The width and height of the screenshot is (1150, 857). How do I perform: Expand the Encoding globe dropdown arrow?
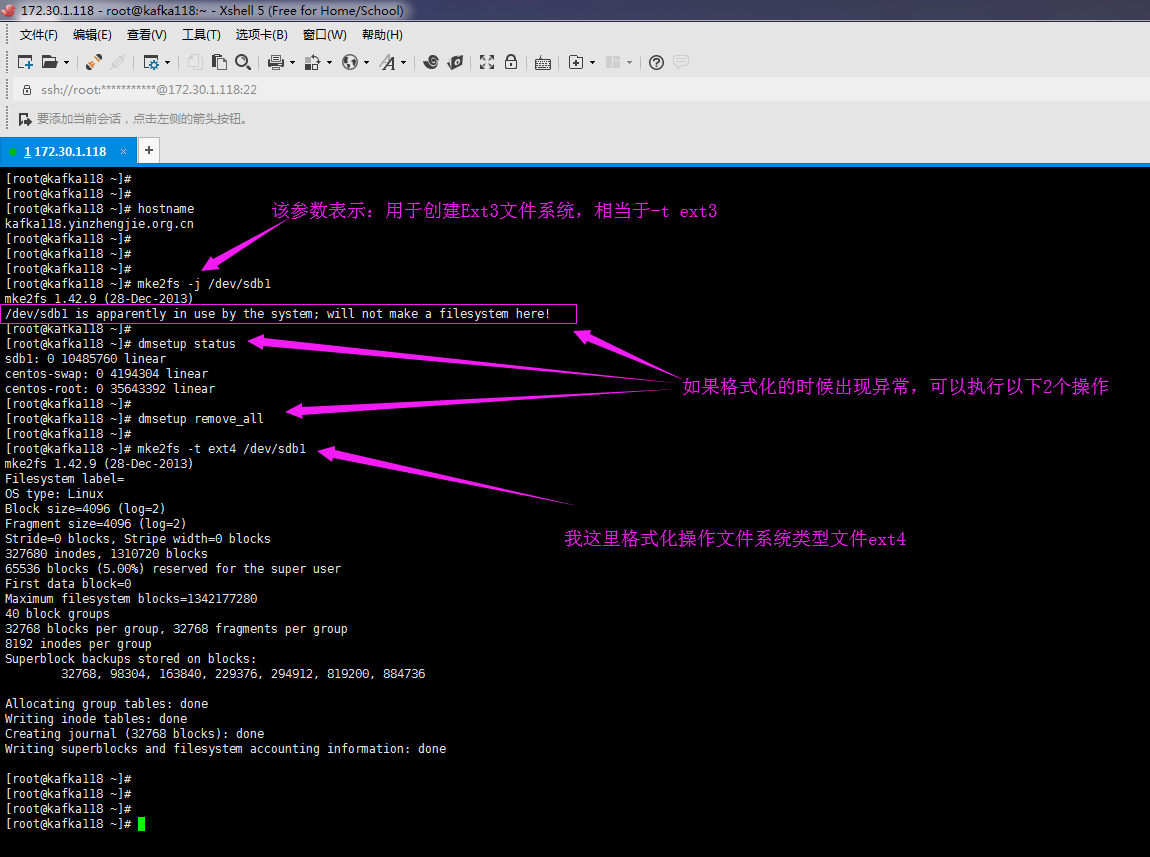click(367, 62)
